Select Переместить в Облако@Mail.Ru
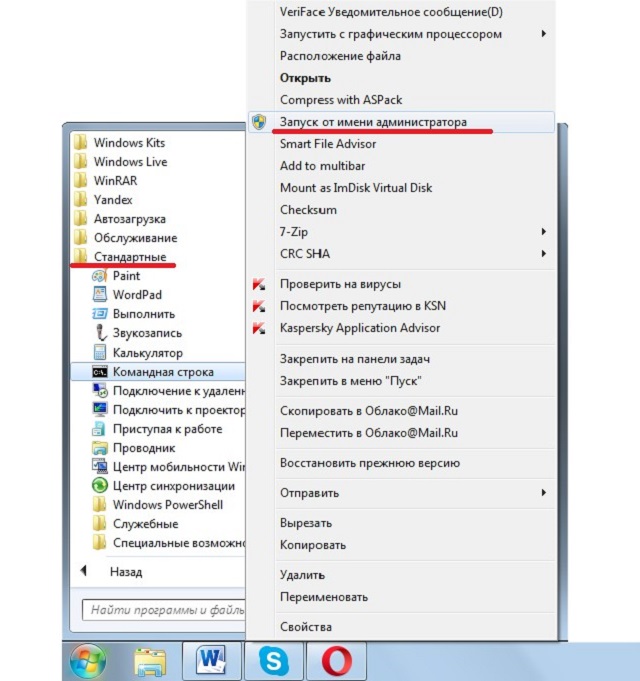 click(x=369, y=433)
